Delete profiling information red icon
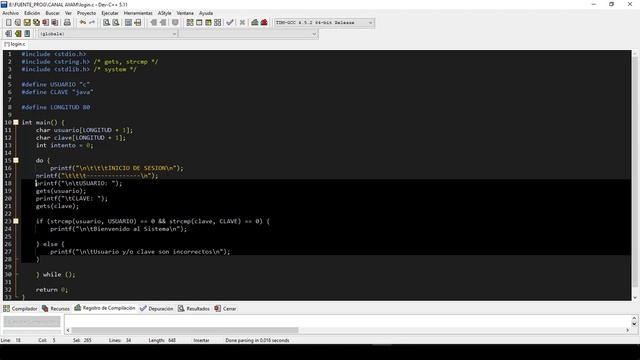This screenshot has width=640, height=360. (x=264, y=22)
